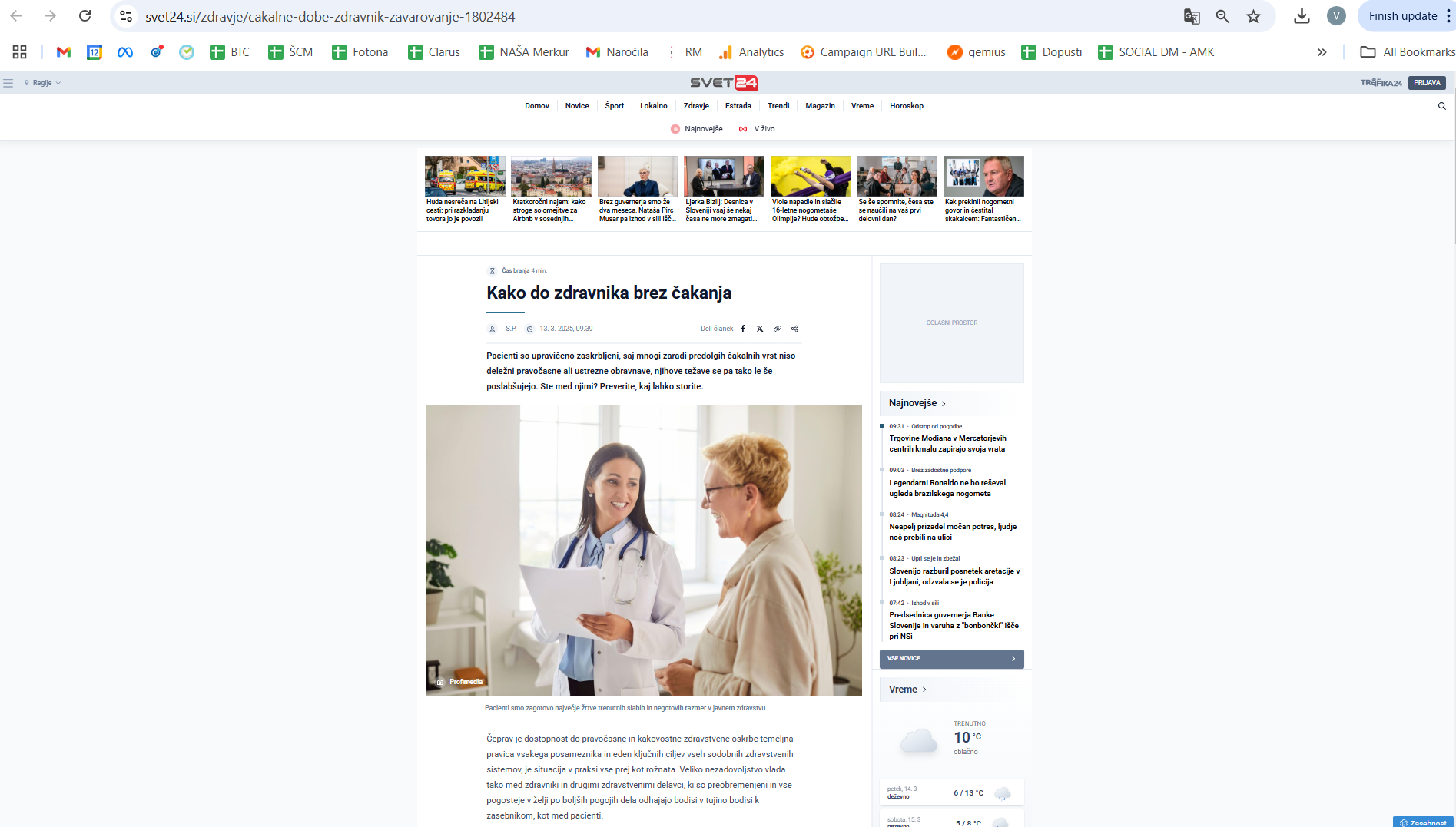Open the browser downloads icon
Viewport: 1456px width, 827px height.
(1302, 16)
